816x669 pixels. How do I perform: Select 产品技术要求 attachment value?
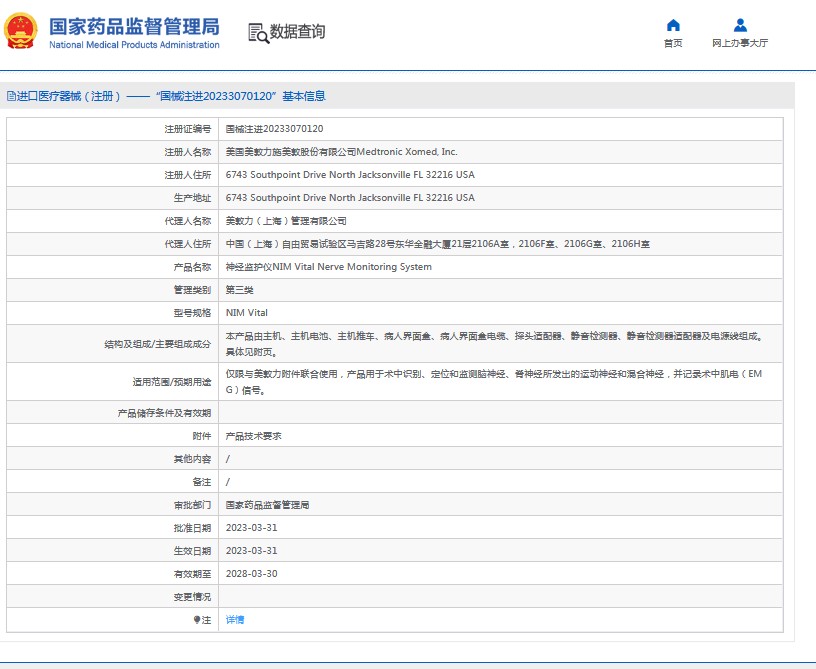click(253, 436)
